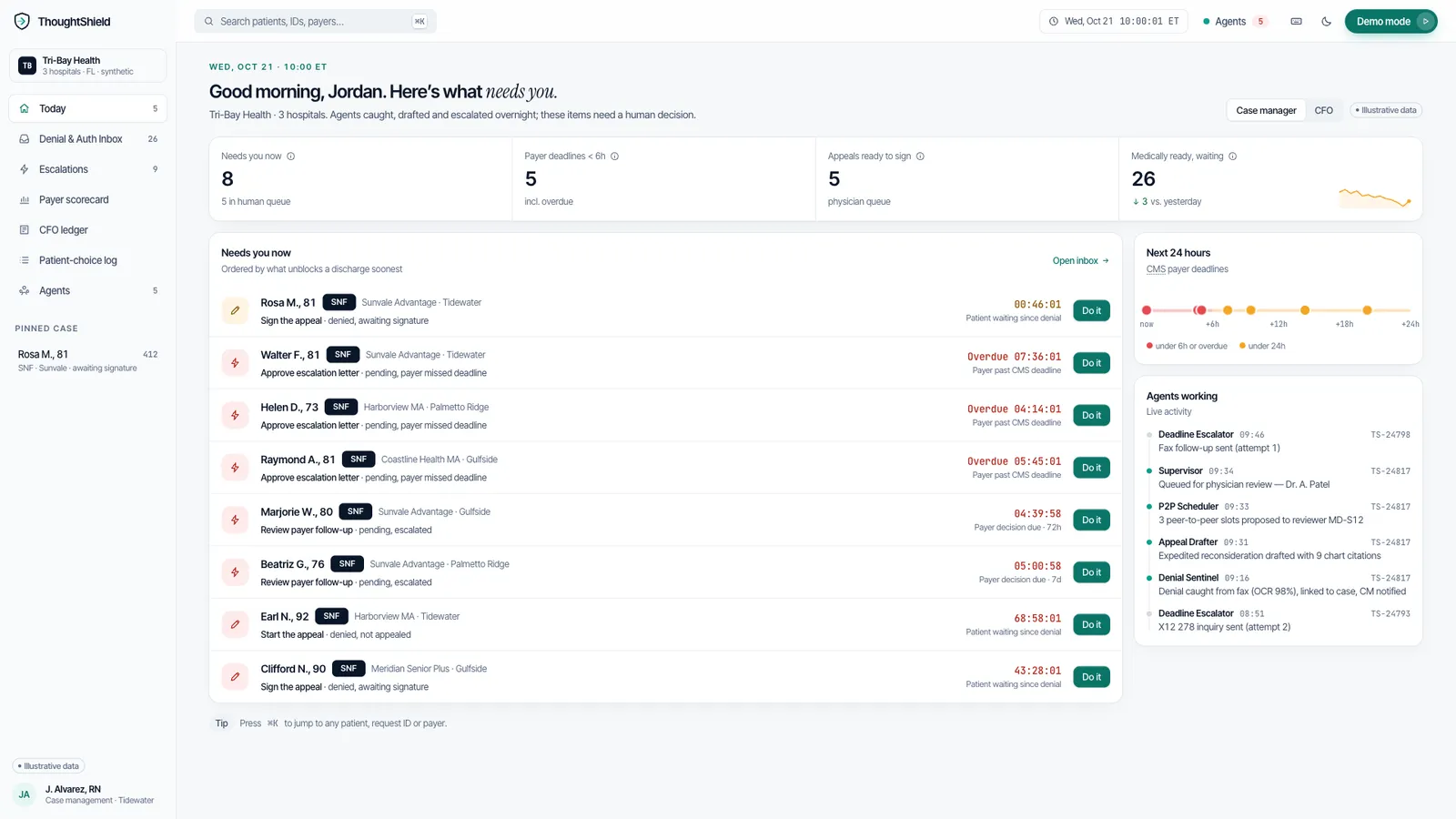Screen dimensions: 1456x819
Task: Click the pen icon beside Earl N.
Action: pyautogui.click(x=235, y=624)
